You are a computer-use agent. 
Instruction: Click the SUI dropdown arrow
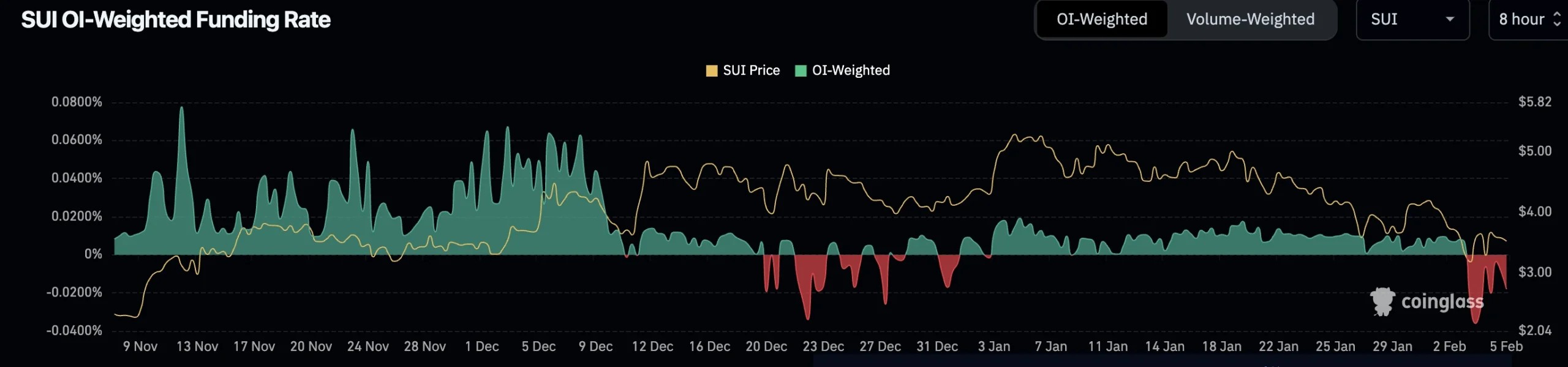click(1450, 20)
